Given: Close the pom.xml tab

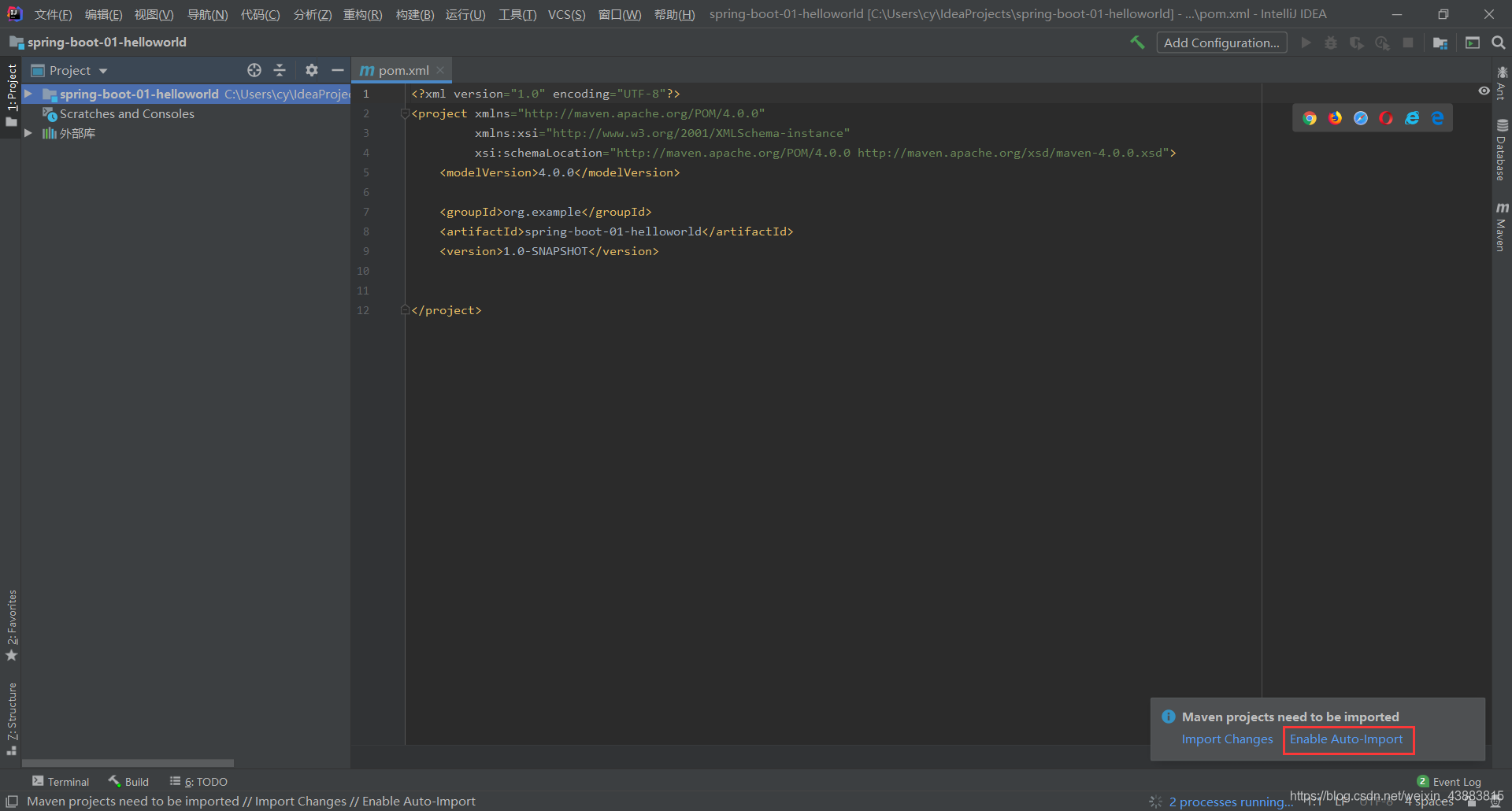Looking at the screenshot, I should point(440,70).
